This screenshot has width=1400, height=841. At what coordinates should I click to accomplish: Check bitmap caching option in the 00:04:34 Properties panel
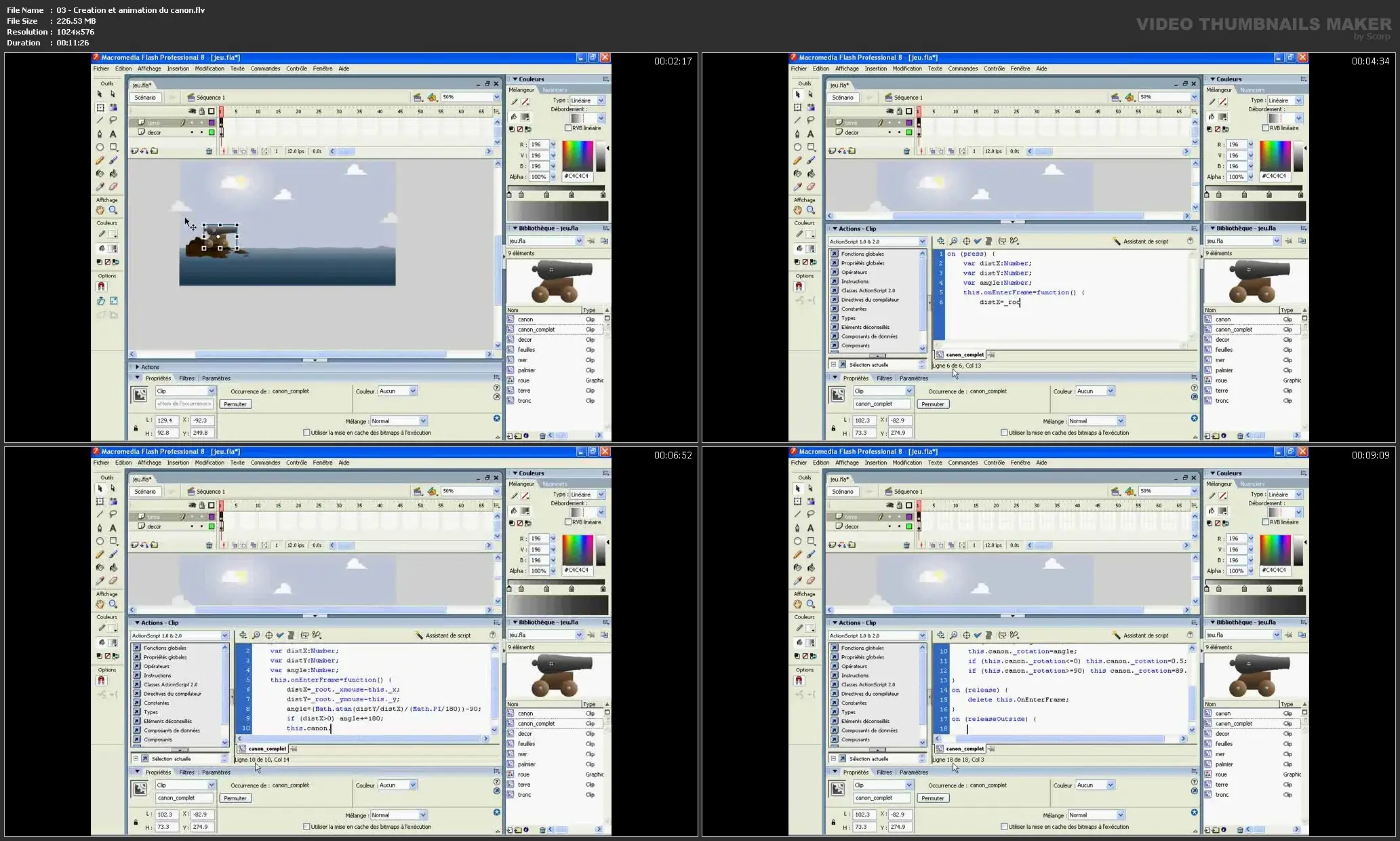(1004, 433)
